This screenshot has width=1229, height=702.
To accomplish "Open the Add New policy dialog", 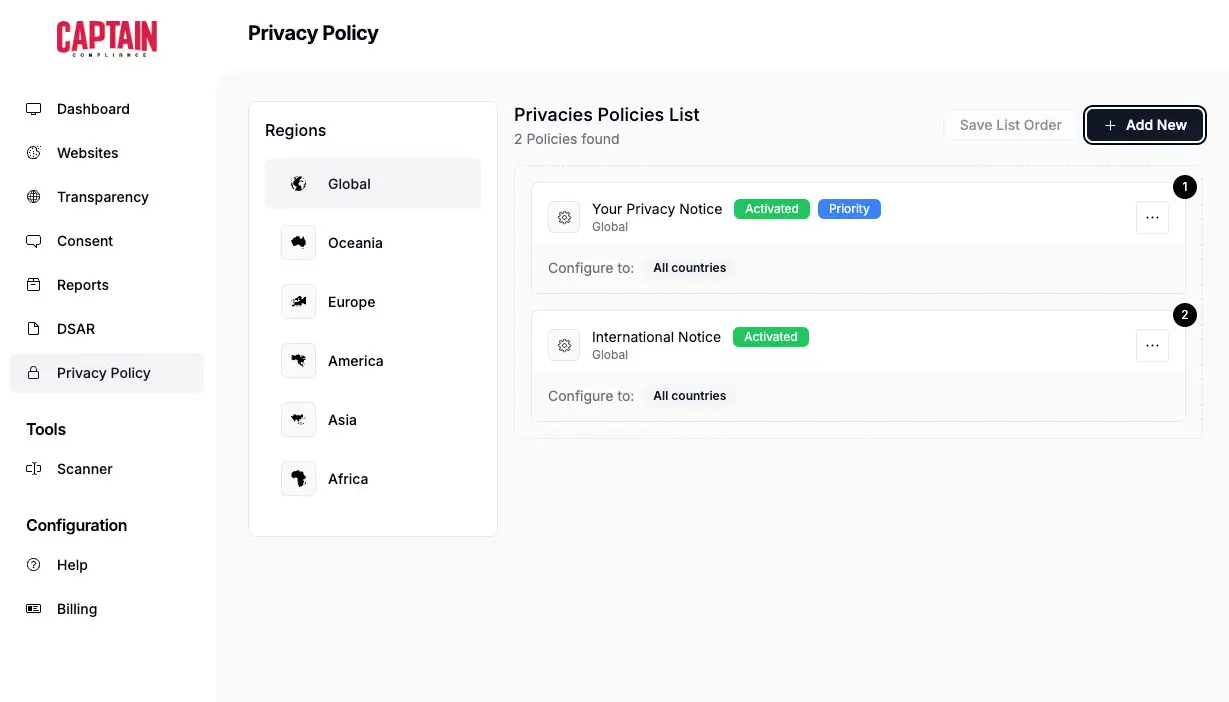I will click(x=1144, y=125).
